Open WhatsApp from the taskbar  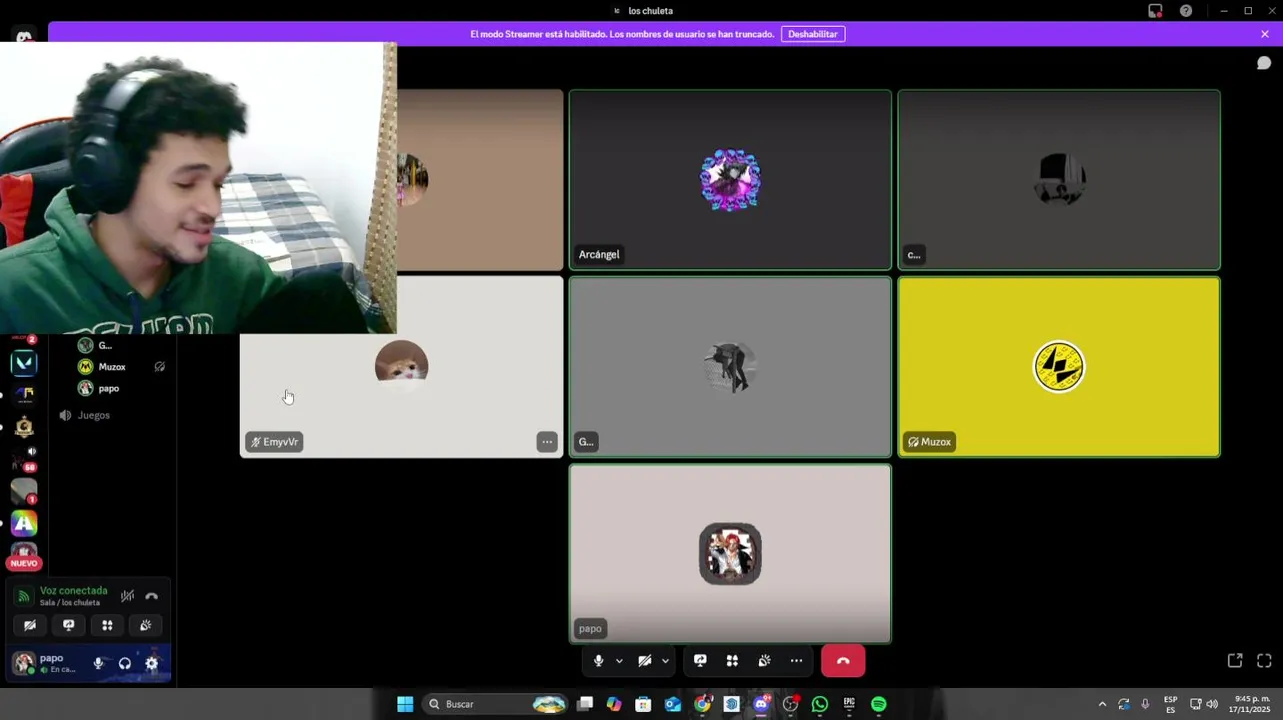(820, 704)
